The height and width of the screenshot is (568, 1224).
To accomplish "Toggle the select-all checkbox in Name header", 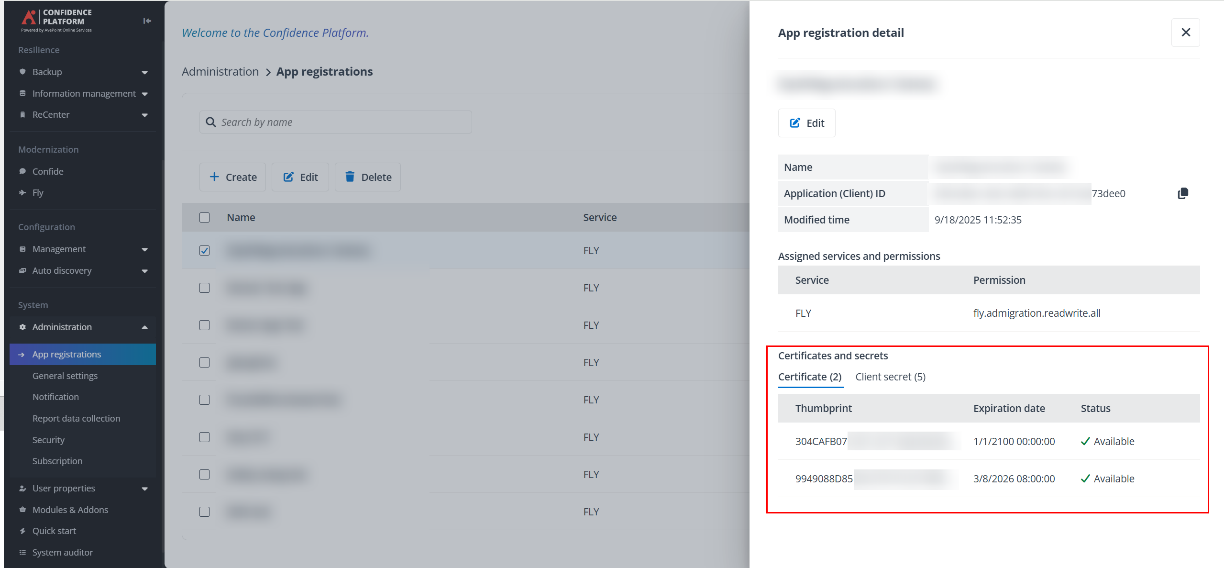I will [x=205, y=217].
